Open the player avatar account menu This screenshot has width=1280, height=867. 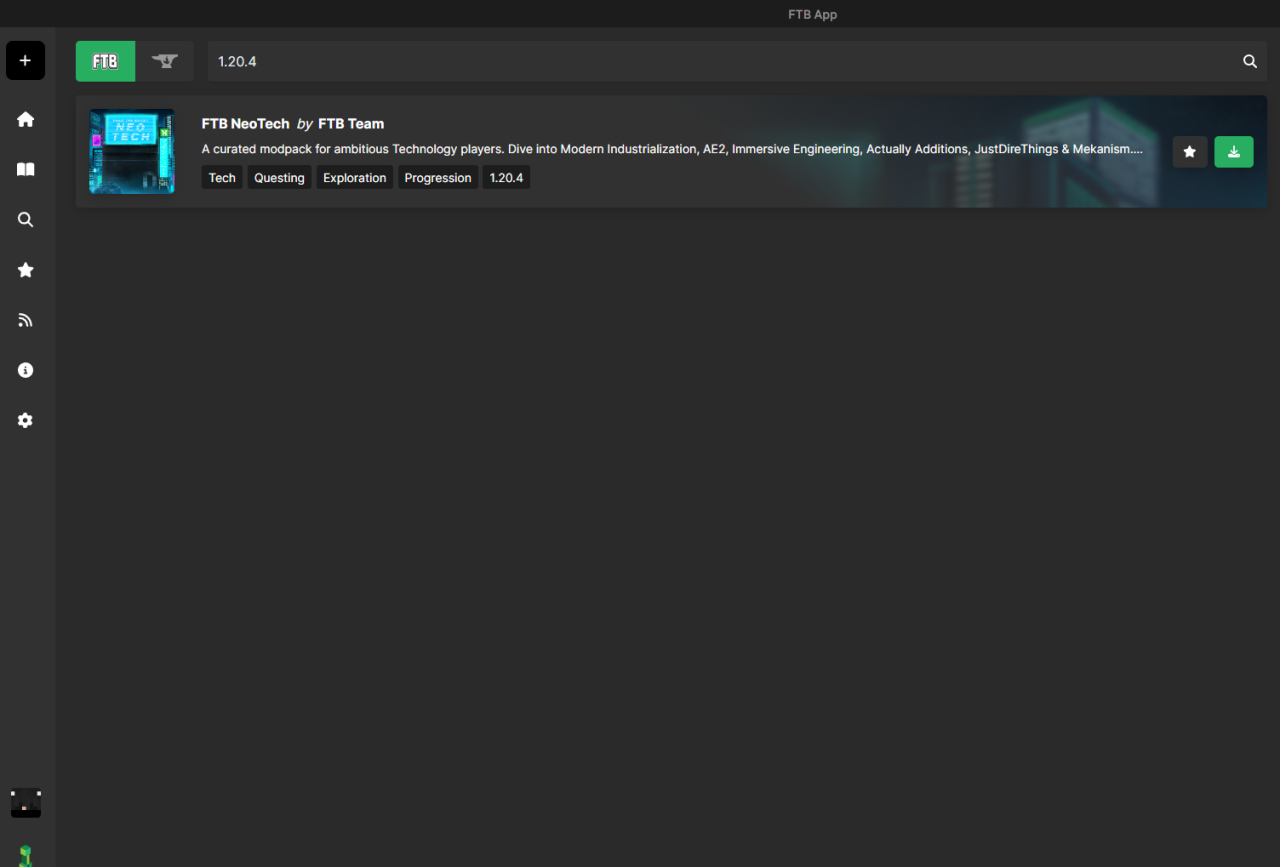point(25,802)
